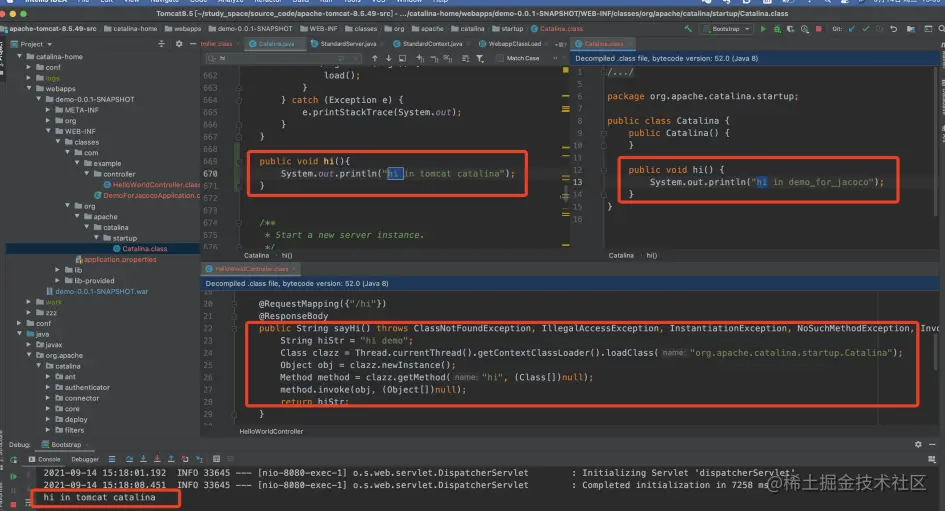
Task: Click Git update project blue arrow
Action: [x=852, y=28]
